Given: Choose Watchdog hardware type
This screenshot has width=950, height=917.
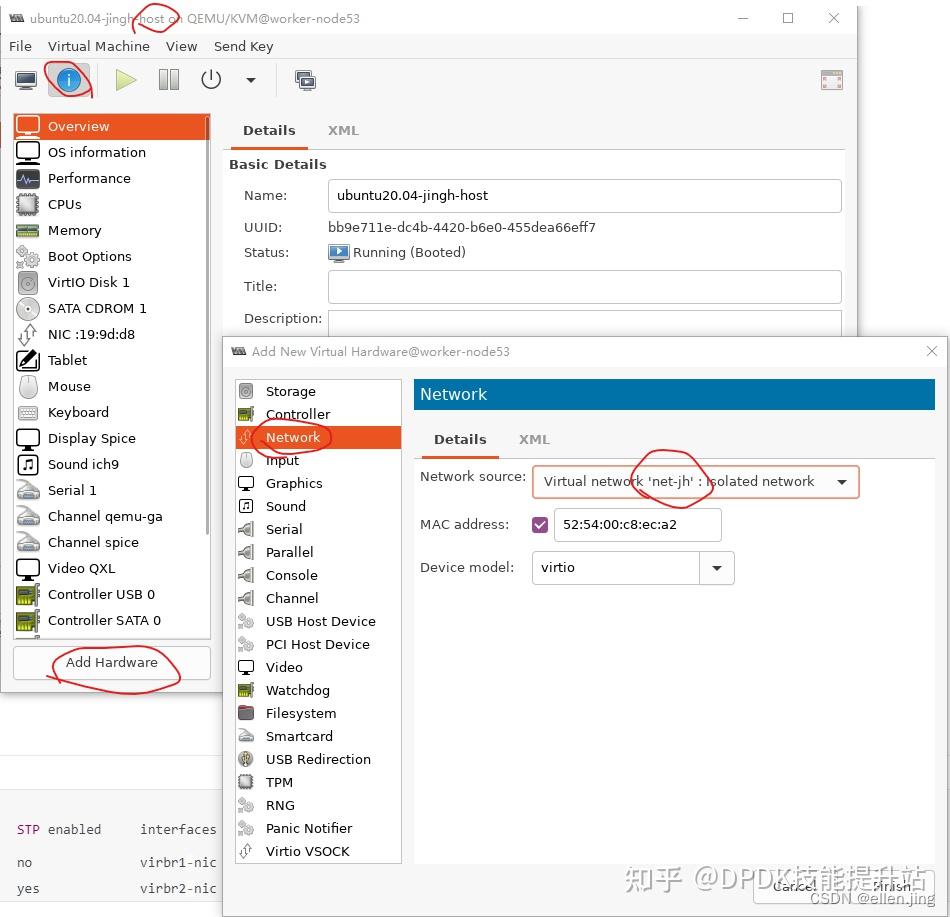Looking at the screenshot, I should coord(318,691).
